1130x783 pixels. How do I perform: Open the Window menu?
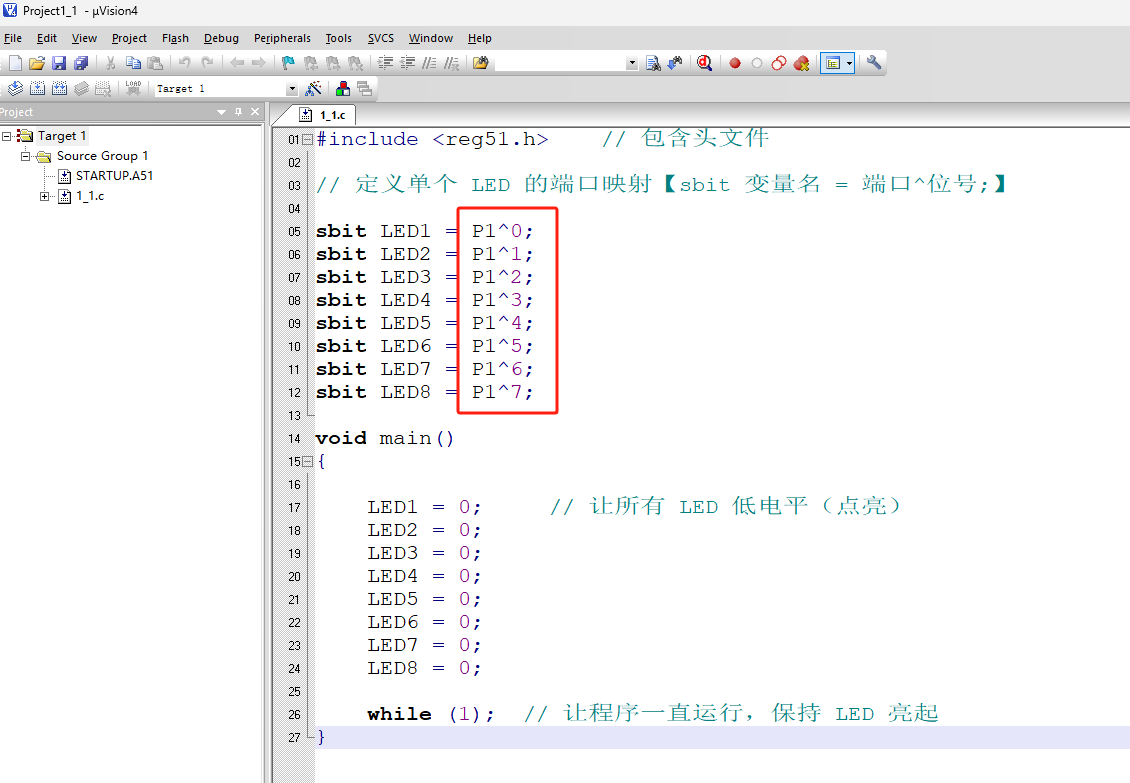pos(431,38)
